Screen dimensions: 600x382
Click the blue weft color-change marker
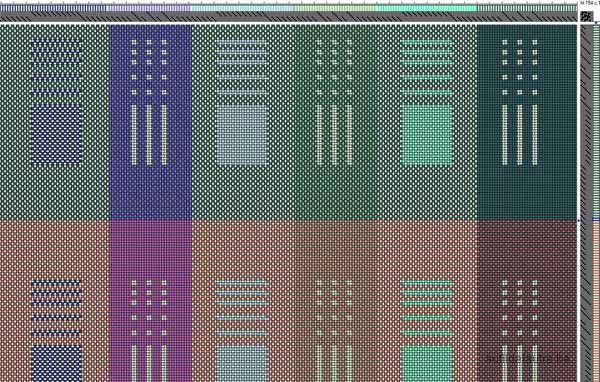(596, 220)
